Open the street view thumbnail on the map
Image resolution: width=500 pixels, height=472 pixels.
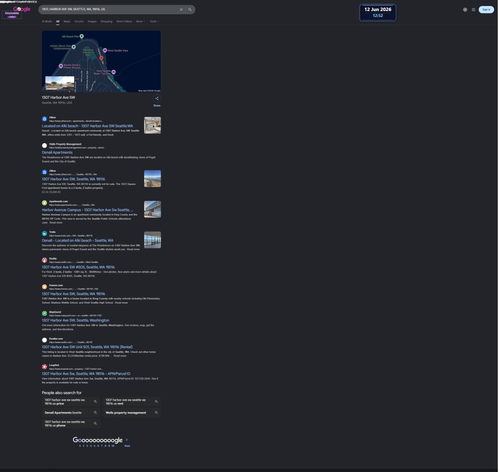(60, 83)
